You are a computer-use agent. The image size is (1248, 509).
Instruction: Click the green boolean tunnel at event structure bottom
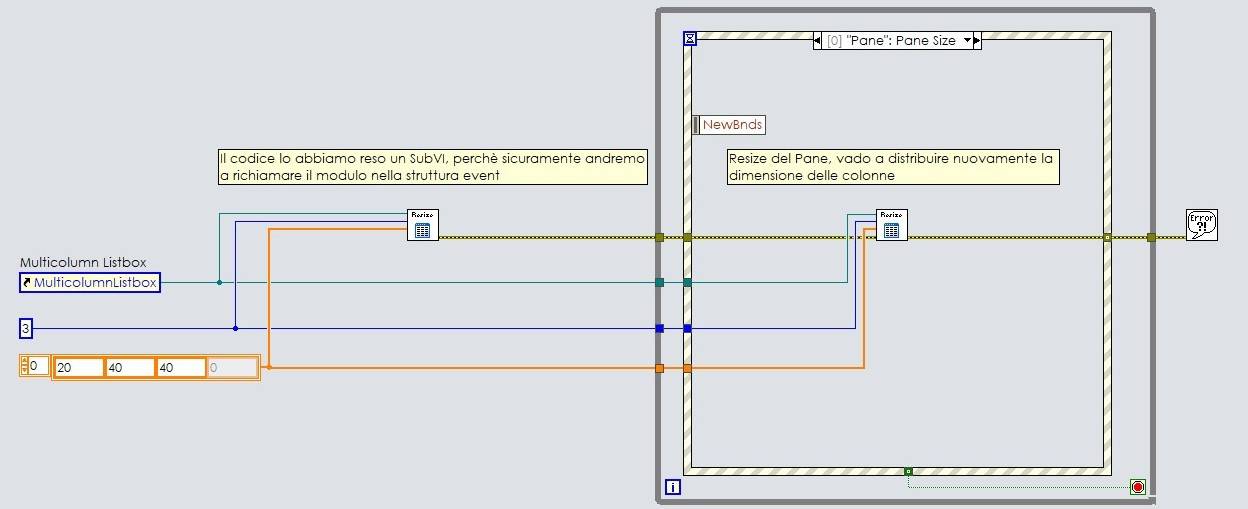908,470
